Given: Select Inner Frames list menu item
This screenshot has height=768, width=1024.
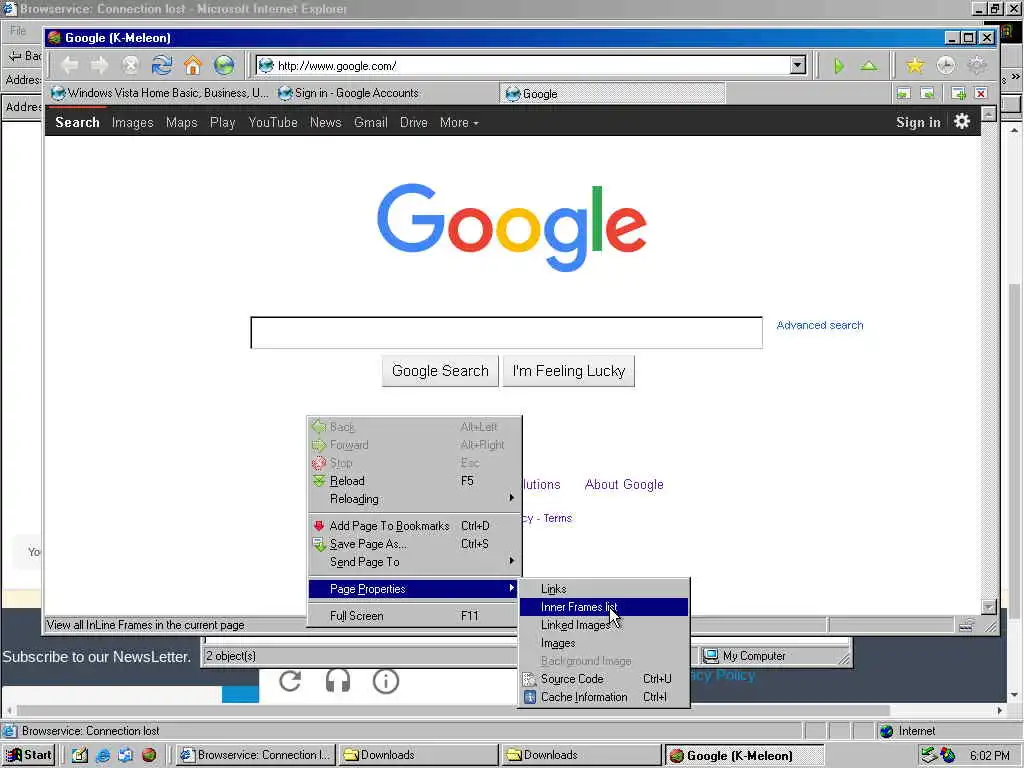Looking at the screenshot, I should pos(604,607).
